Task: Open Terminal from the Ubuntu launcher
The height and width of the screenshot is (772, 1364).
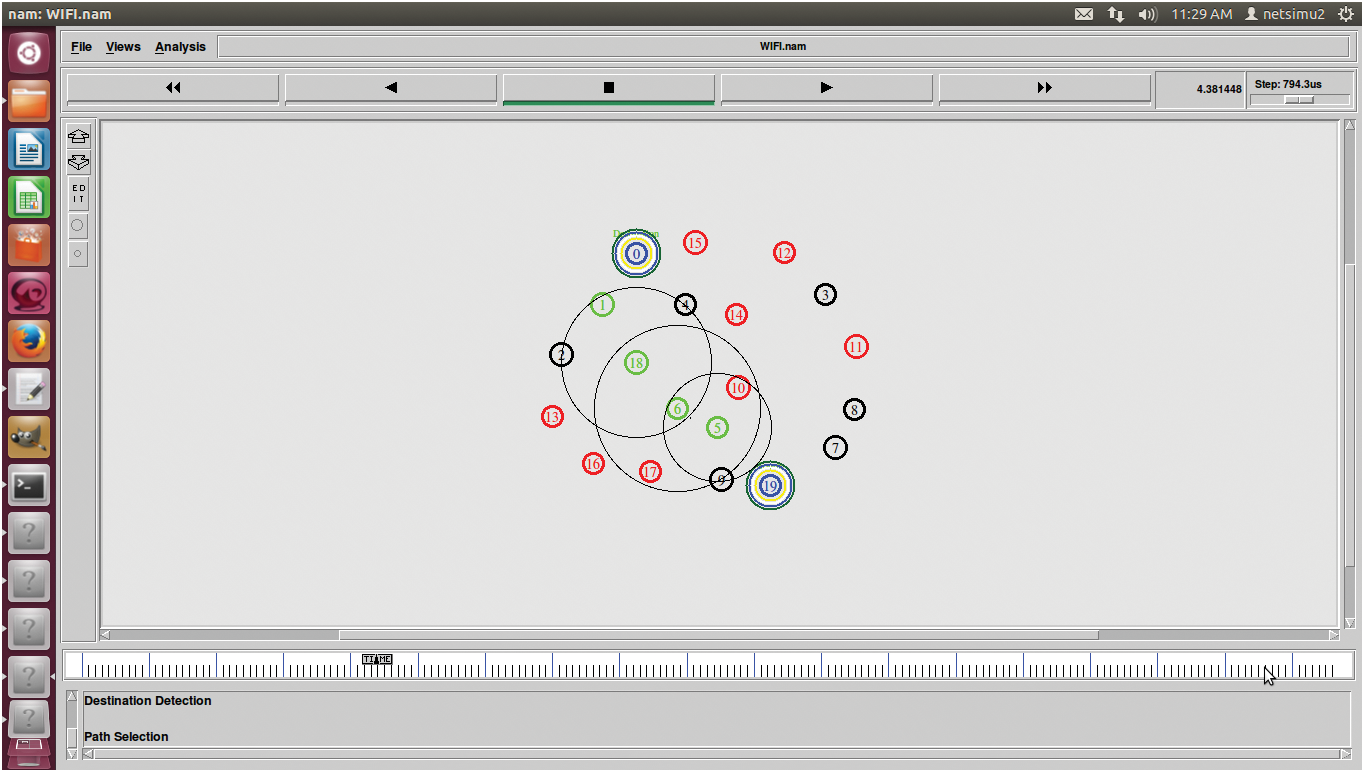Action: coord(29,486)
